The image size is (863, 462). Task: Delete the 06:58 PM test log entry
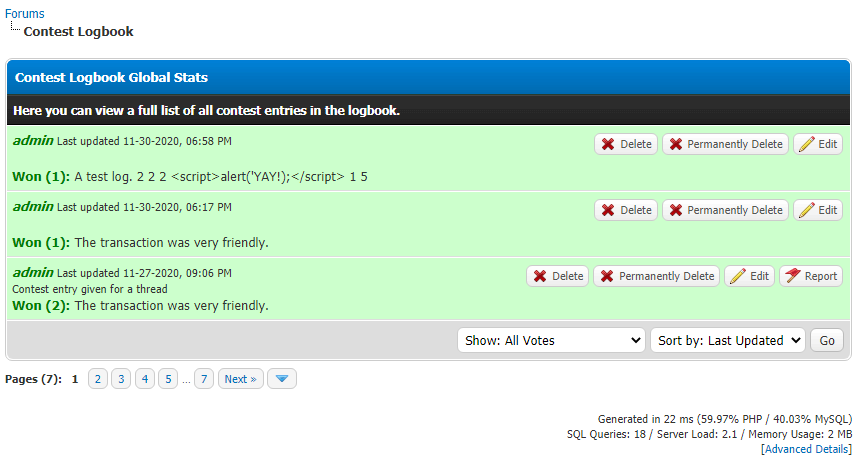pyautogui.click(x=626, y=144)
